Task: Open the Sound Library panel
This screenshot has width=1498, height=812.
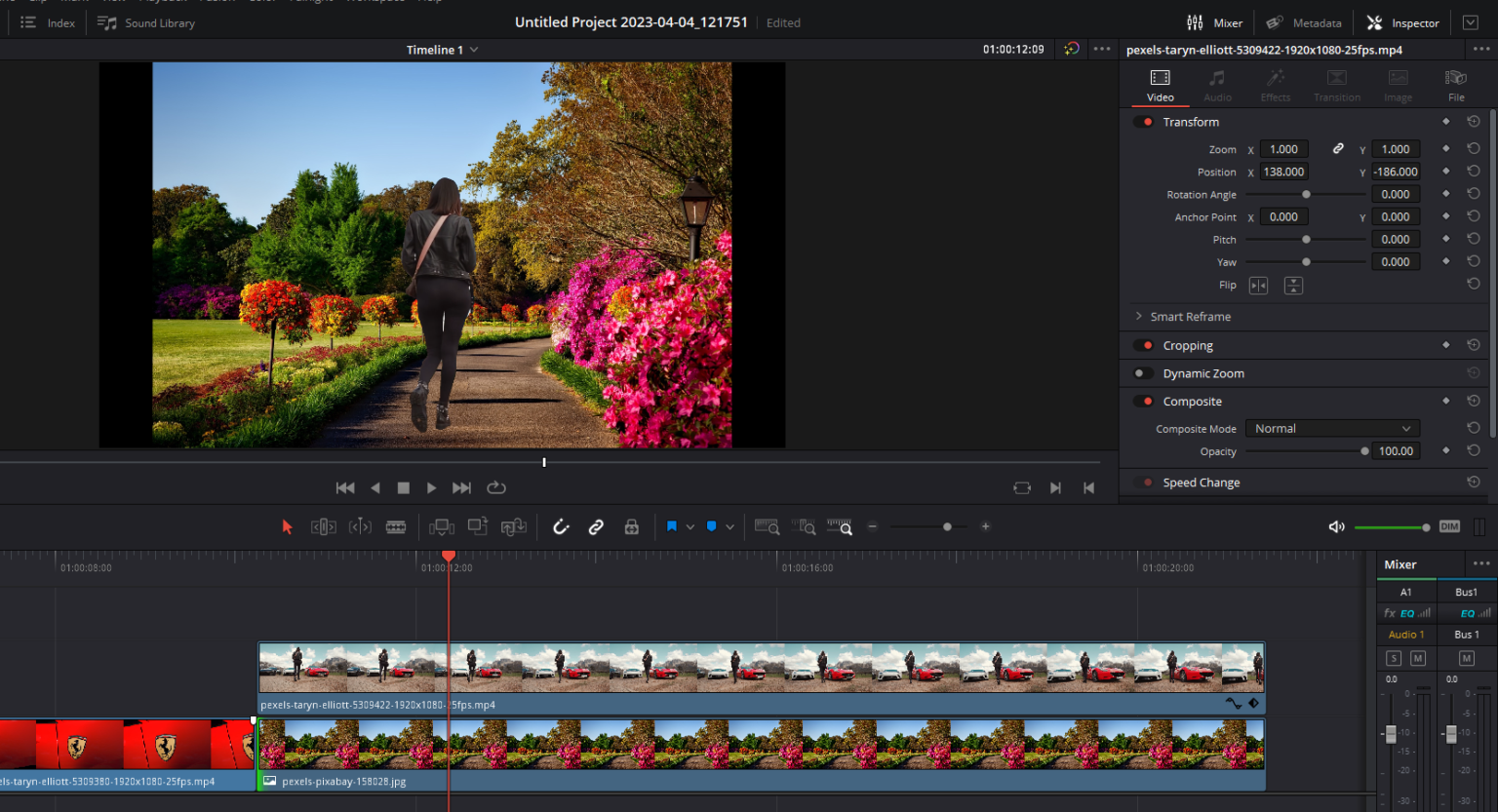Action: pyautogui.click(x=146, y=22)
